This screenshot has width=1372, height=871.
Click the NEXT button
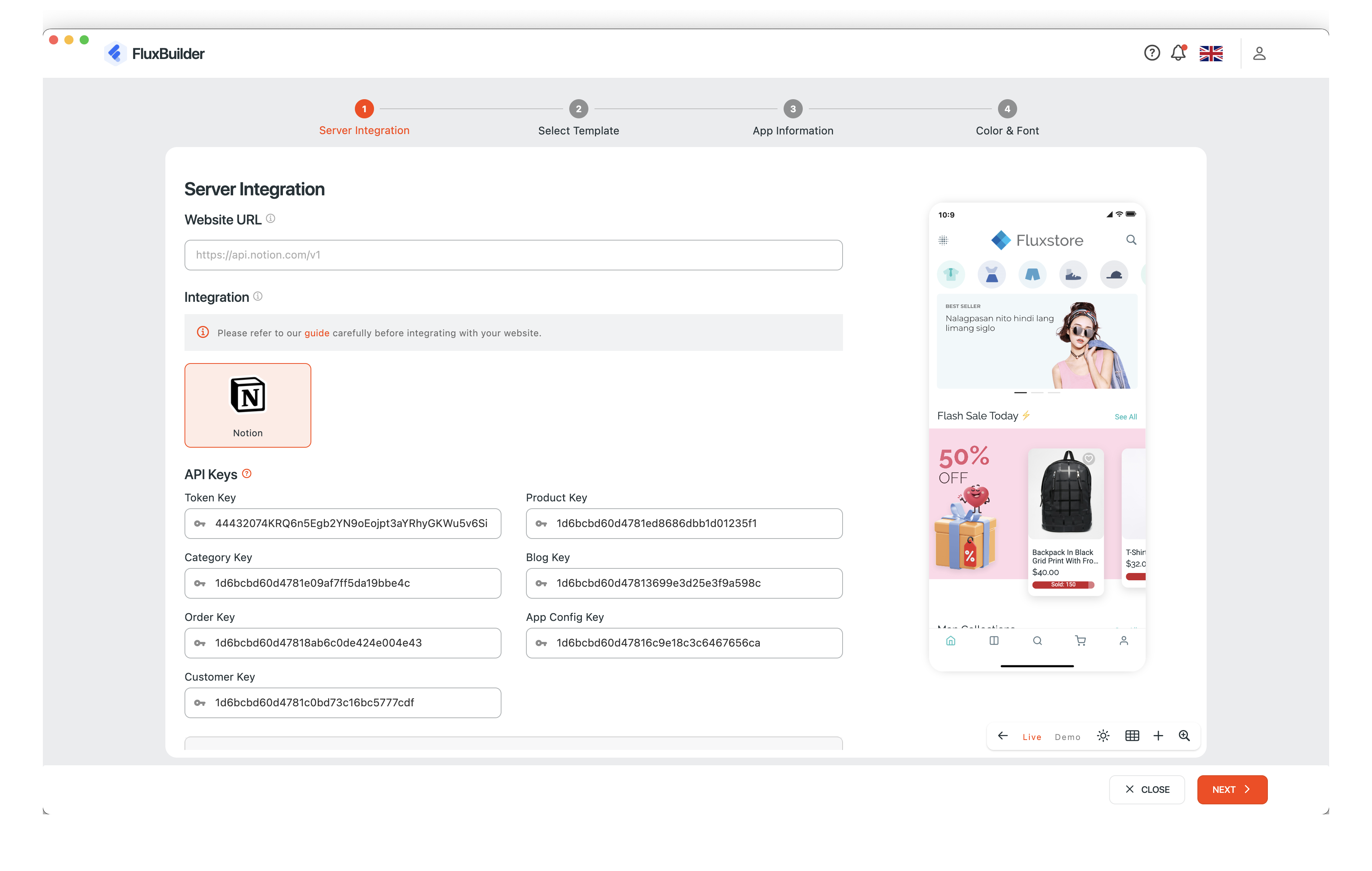tap(1232, 789)
